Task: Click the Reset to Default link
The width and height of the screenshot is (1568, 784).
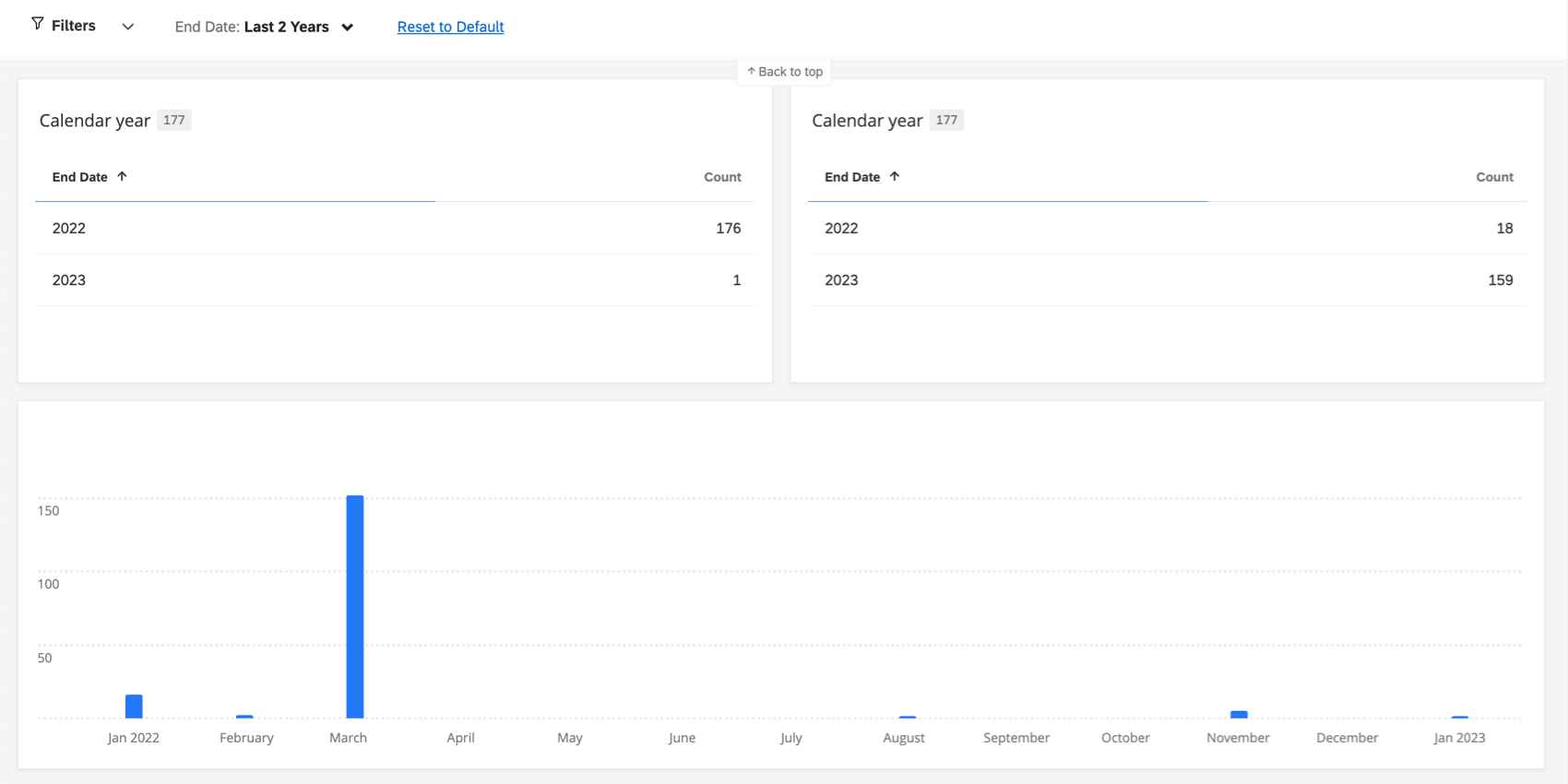Action: point(450,27)
